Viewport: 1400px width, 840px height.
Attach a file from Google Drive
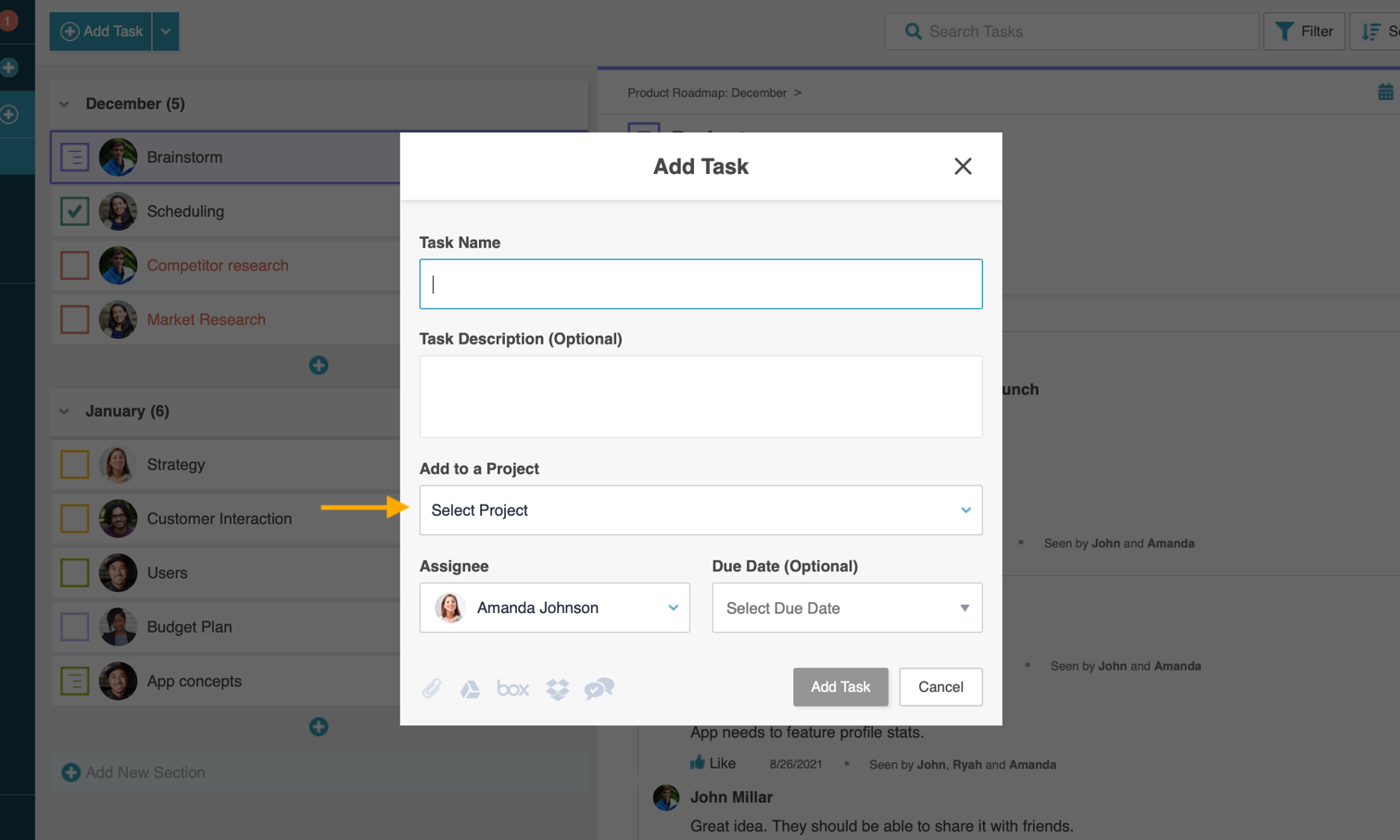point(471,688)
